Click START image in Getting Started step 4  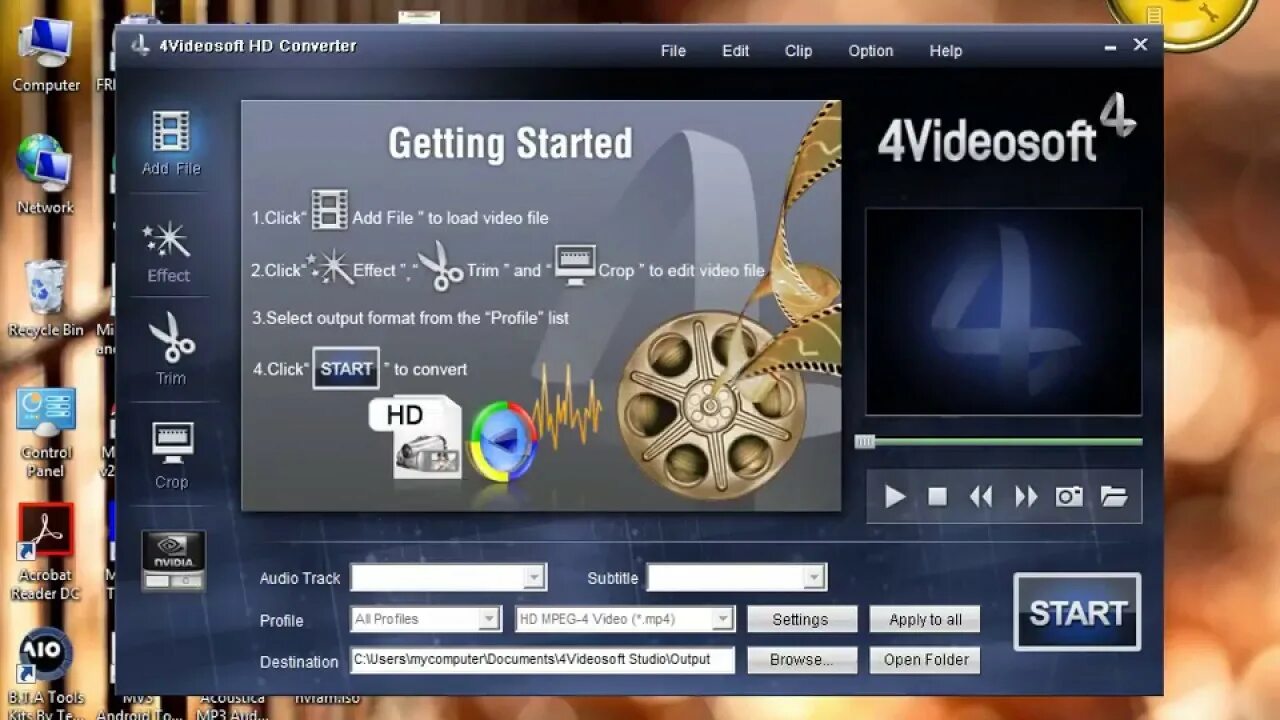pos(346,368)
